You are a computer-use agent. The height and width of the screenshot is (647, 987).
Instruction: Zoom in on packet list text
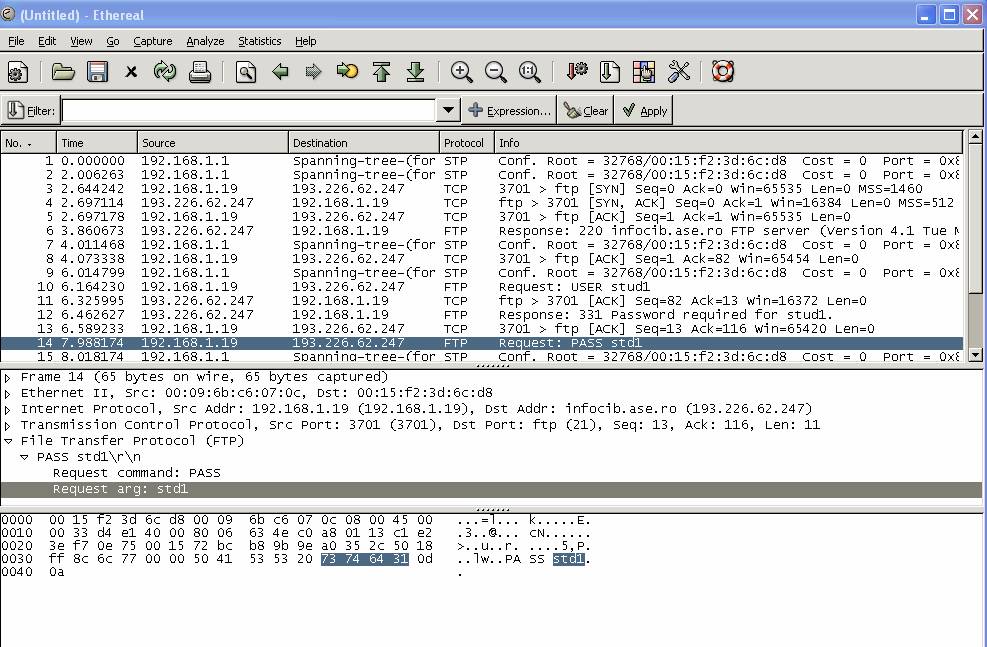461,72
